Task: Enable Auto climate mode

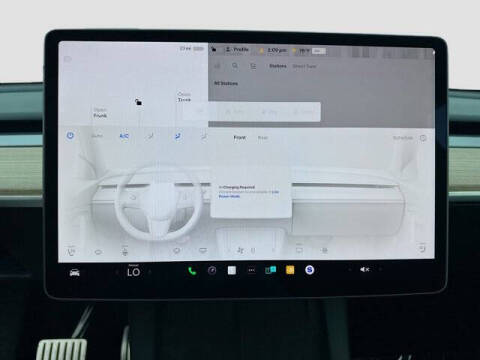Action: (97, 136)
